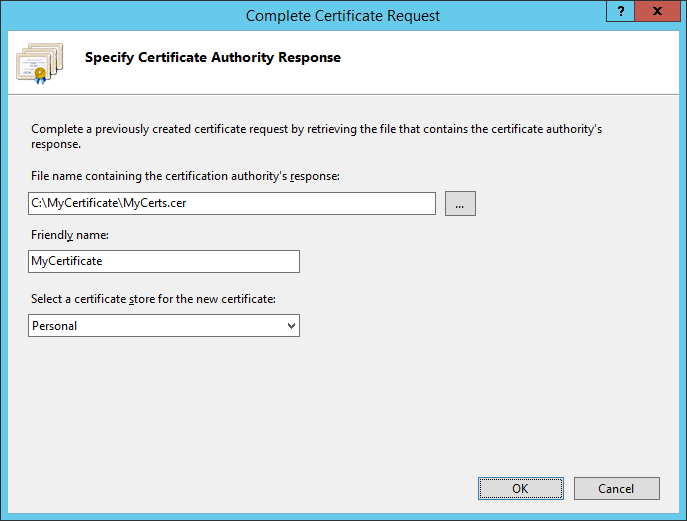Click the word Personal in store selector
687x521 pixels.
pos(54,326)
